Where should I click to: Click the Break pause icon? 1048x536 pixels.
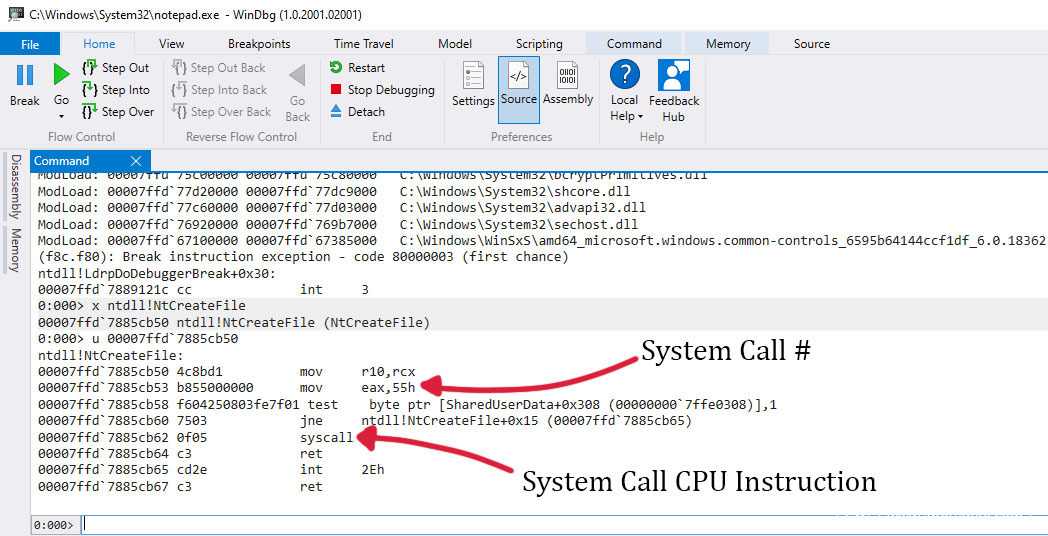tap(25, 76)
